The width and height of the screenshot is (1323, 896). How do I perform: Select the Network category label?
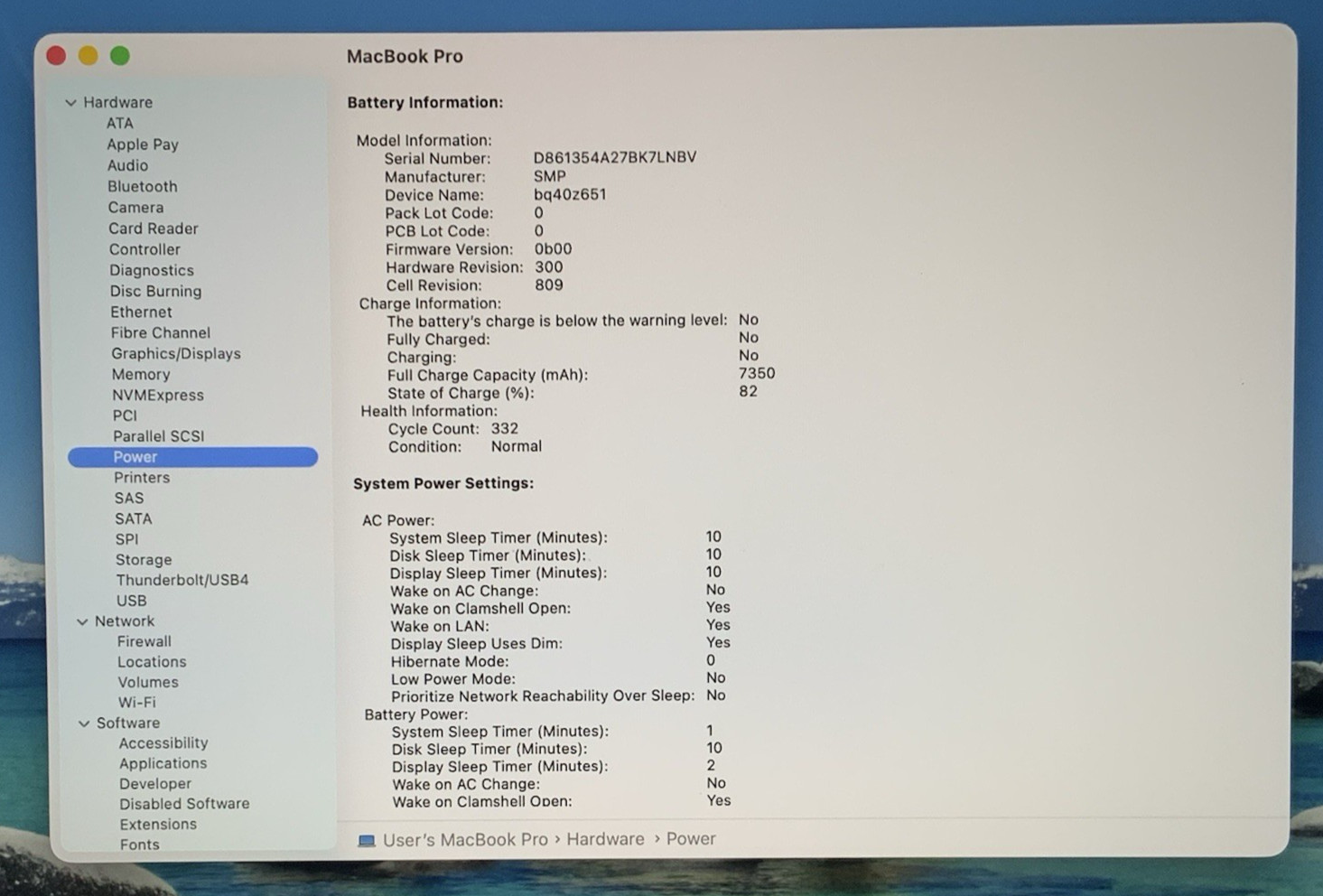[125, 621]
